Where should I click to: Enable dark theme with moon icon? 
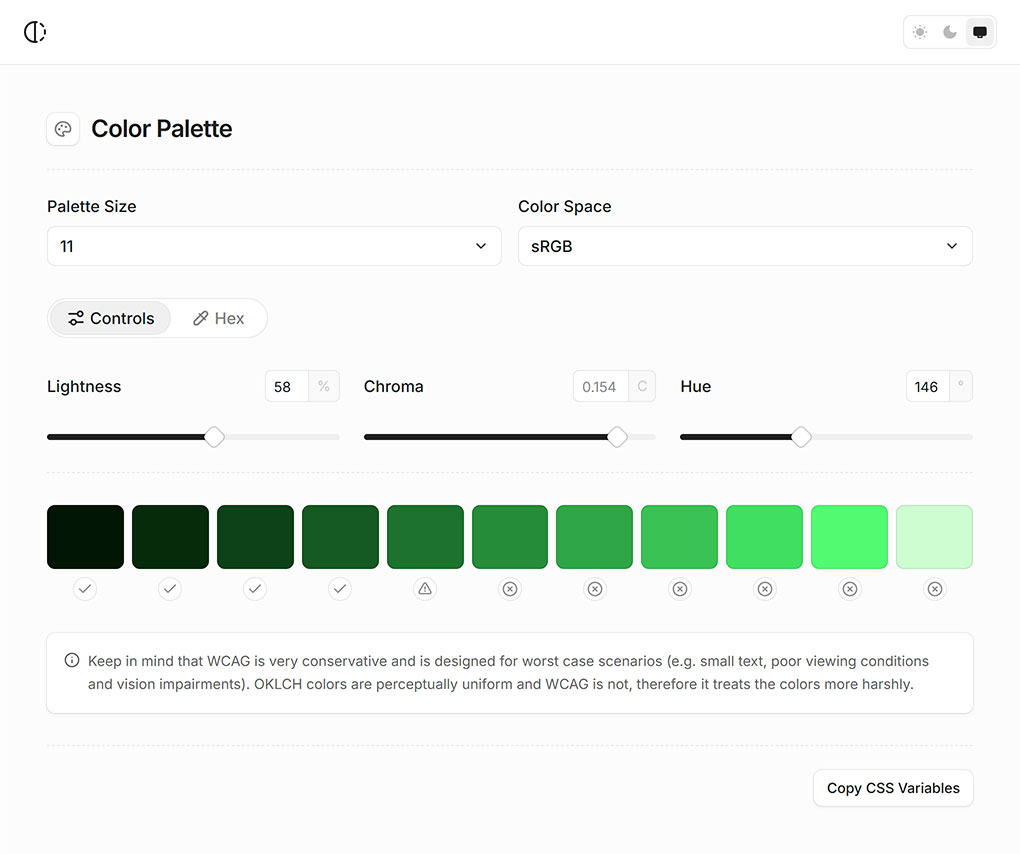pyautogui.click(x=950, y=32)
